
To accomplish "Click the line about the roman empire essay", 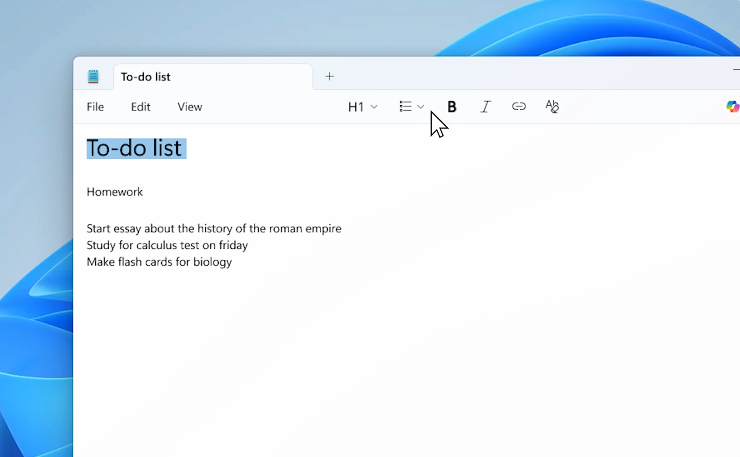I will click(x=214, y=228).
